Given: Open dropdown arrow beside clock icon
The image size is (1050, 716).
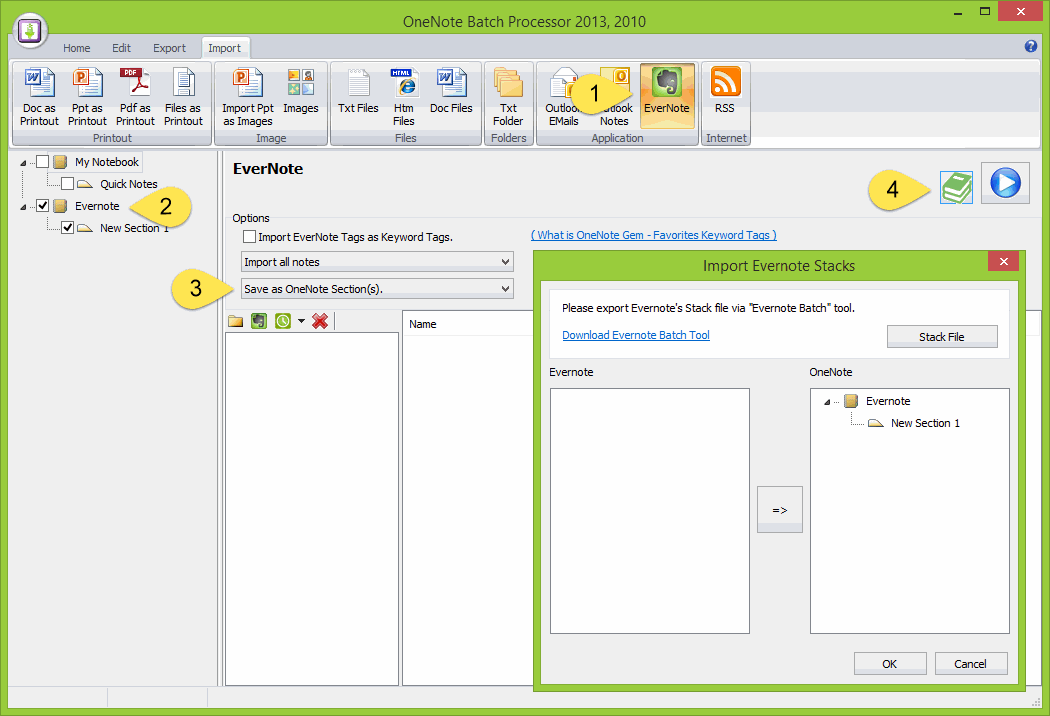Looking at the screenshot, I should click(x=301, y=321).
